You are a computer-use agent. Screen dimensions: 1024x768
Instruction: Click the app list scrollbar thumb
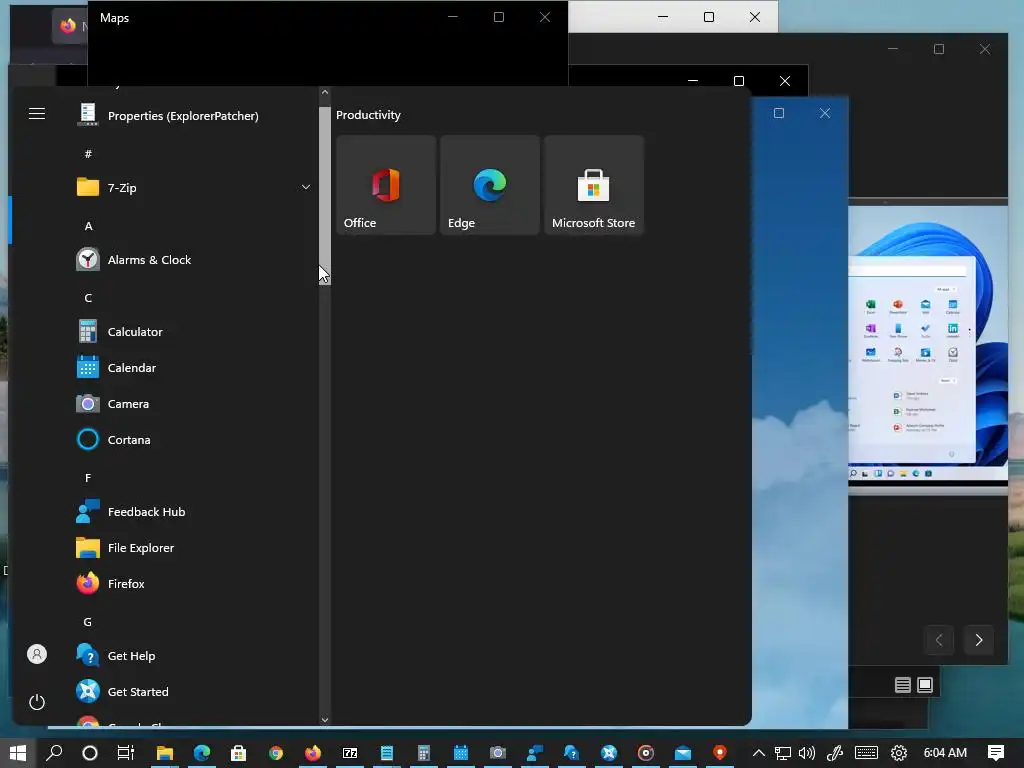(325, 196)
